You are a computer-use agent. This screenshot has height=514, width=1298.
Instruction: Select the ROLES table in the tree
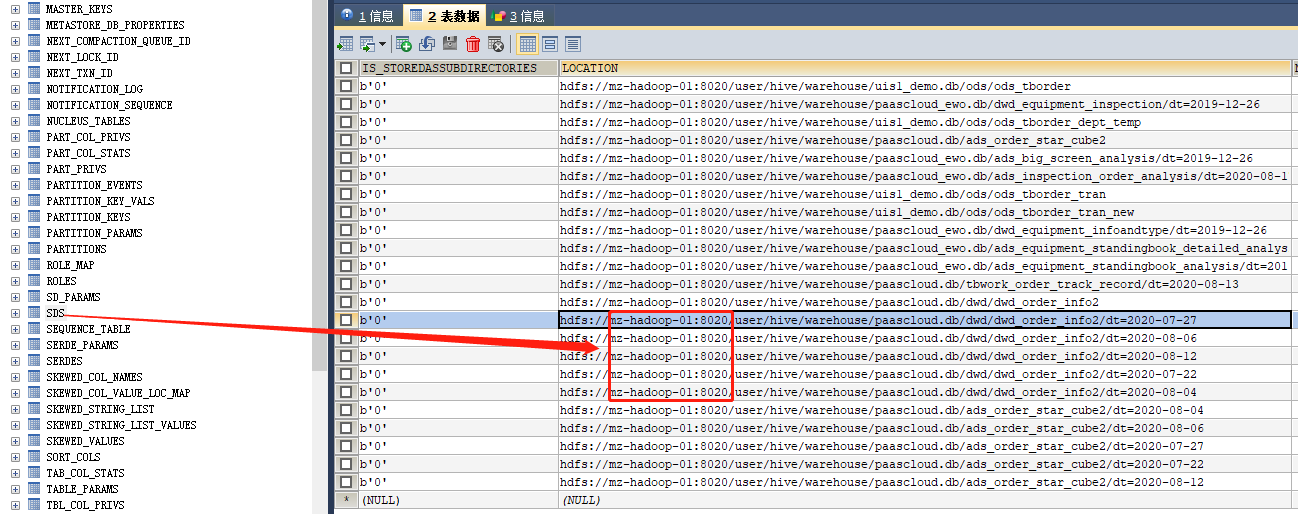pos(61,281)
